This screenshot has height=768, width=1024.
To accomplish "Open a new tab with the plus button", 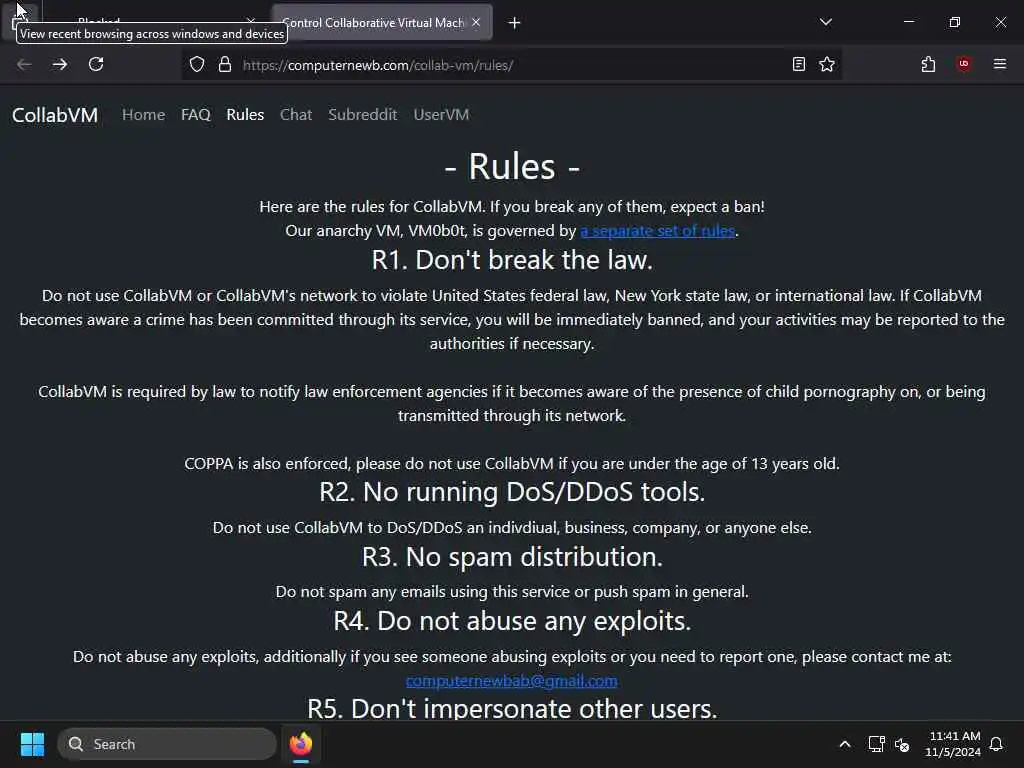I will (x=515, y=23).
